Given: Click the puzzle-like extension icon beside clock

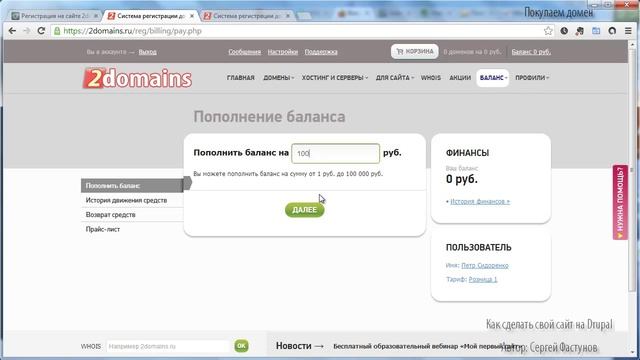Looking at the screenshot, I should [x=580, y=31].
